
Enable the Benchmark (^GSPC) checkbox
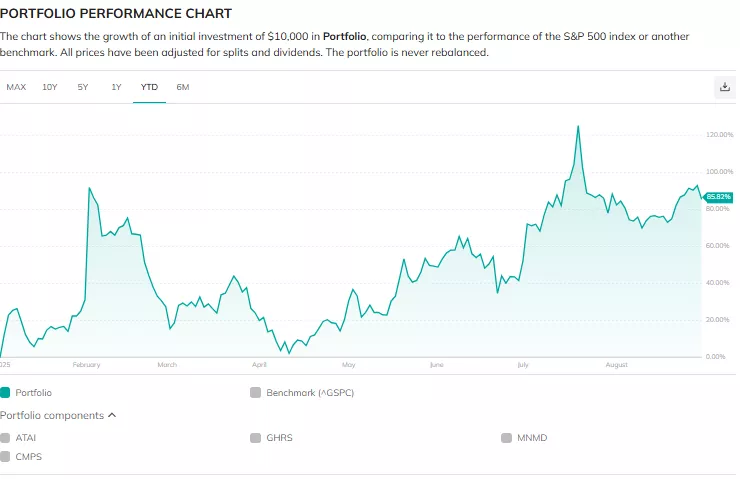[x=256, y=393]
